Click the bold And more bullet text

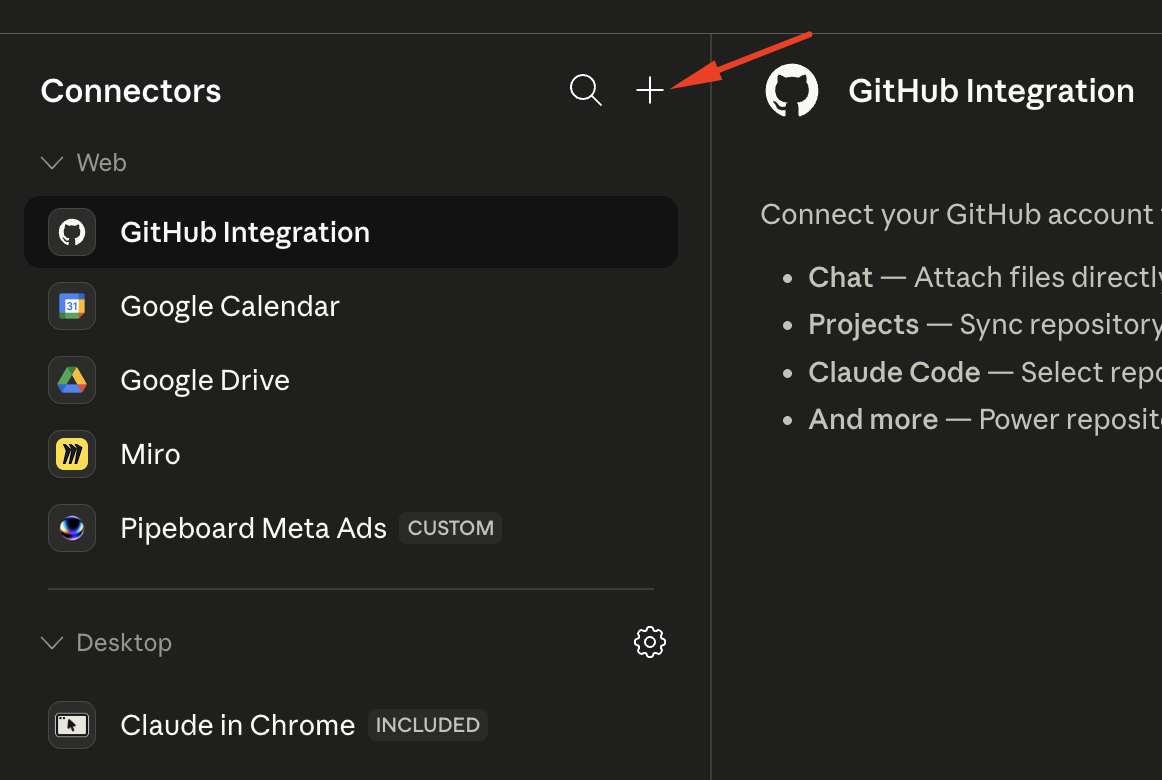[873, 419]
